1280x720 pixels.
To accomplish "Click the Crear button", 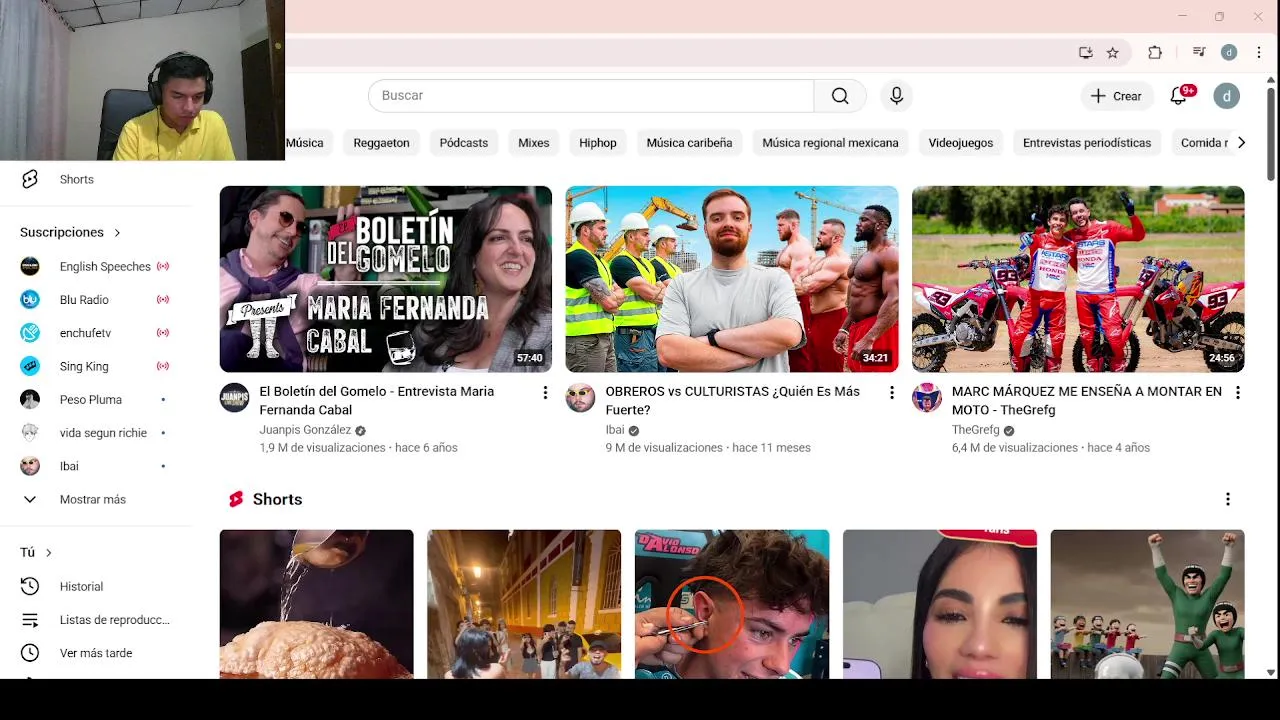I will tap(1117, 96).
